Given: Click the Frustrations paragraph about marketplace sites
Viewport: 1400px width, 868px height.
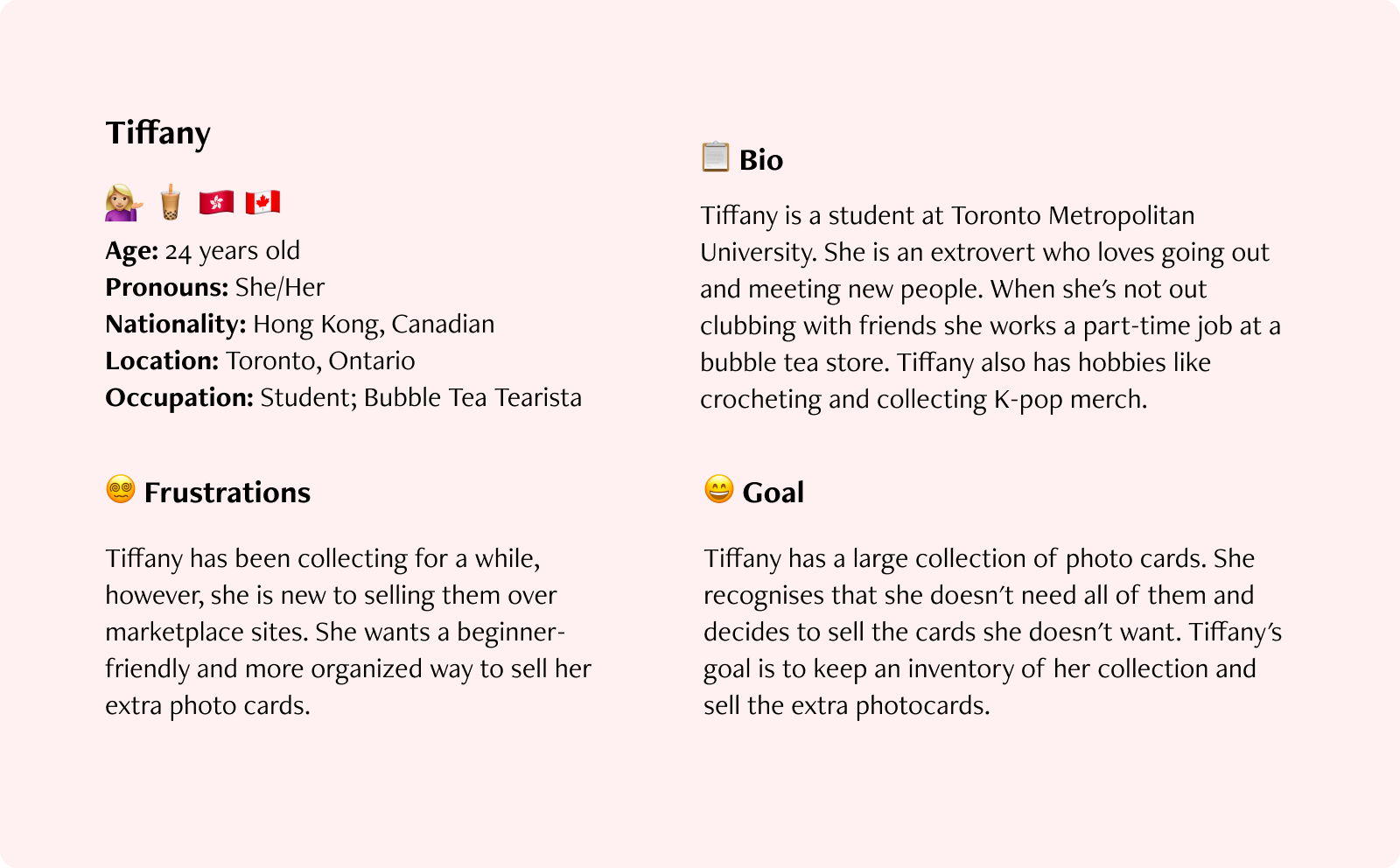Looking at the screenshot, I should point(348,632).
